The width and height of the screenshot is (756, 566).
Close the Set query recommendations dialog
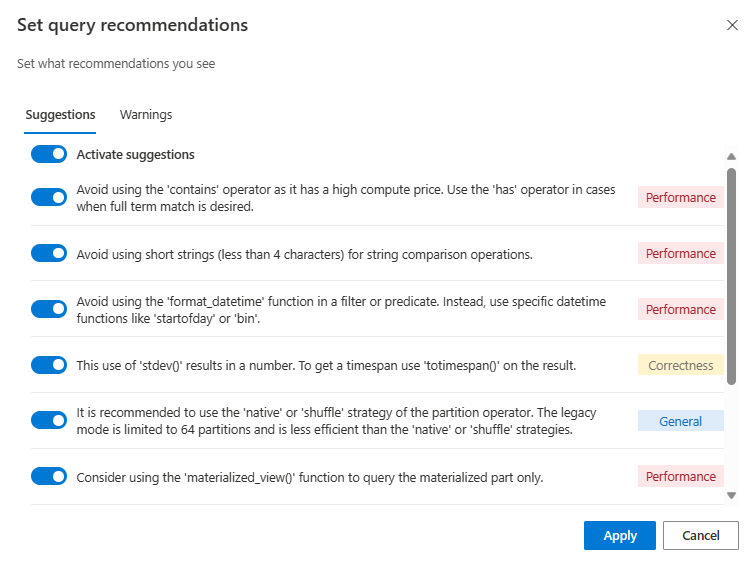tap(732, 25)
